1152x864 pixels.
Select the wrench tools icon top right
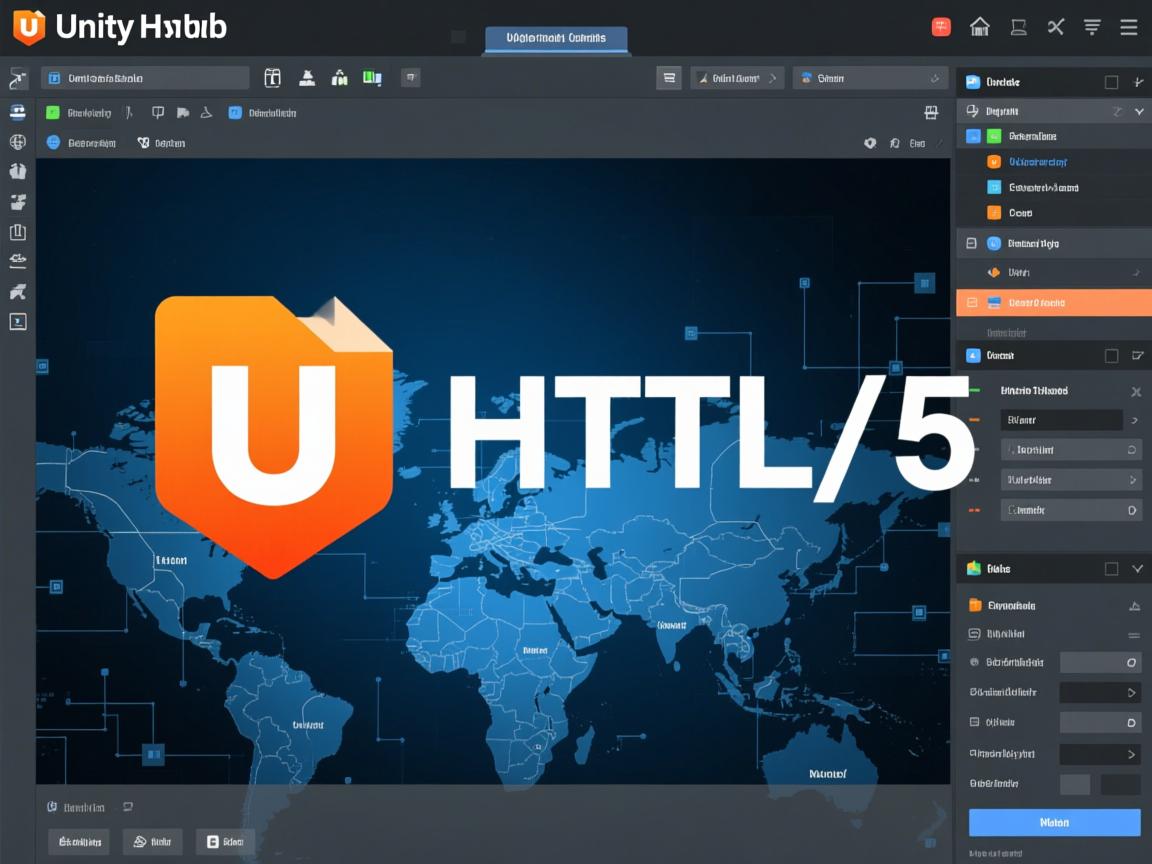[x=1055, y=27]
